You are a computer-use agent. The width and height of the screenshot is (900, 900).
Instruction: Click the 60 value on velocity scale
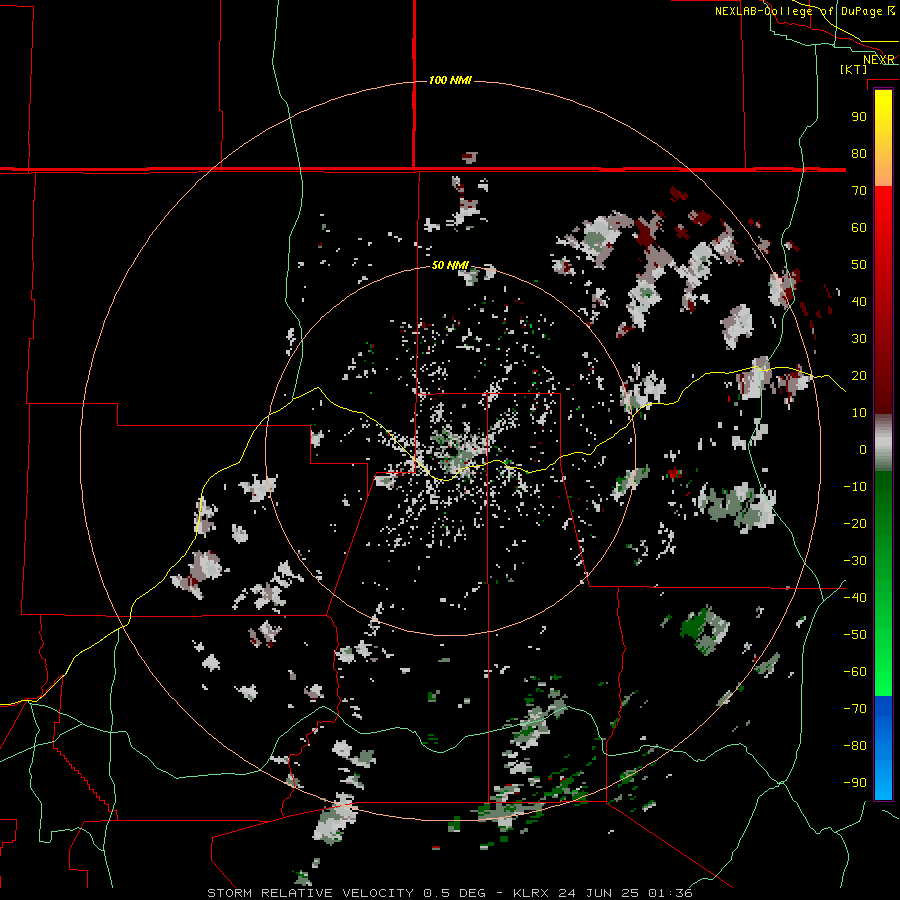(x=859, y=228)
